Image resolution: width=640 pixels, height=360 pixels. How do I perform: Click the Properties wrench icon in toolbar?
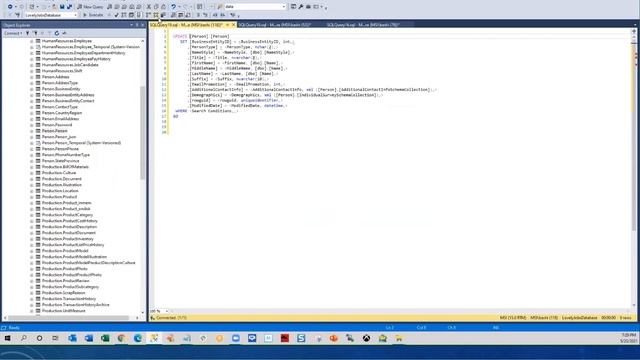click(301, 7)
